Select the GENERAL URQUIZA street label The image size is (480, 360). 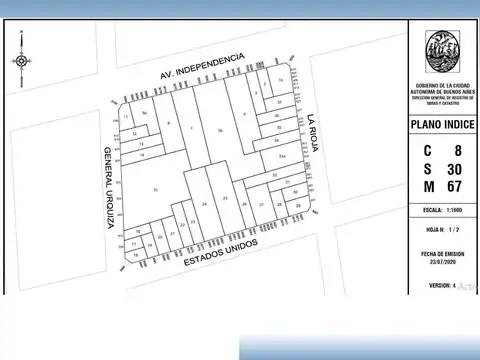109,188
